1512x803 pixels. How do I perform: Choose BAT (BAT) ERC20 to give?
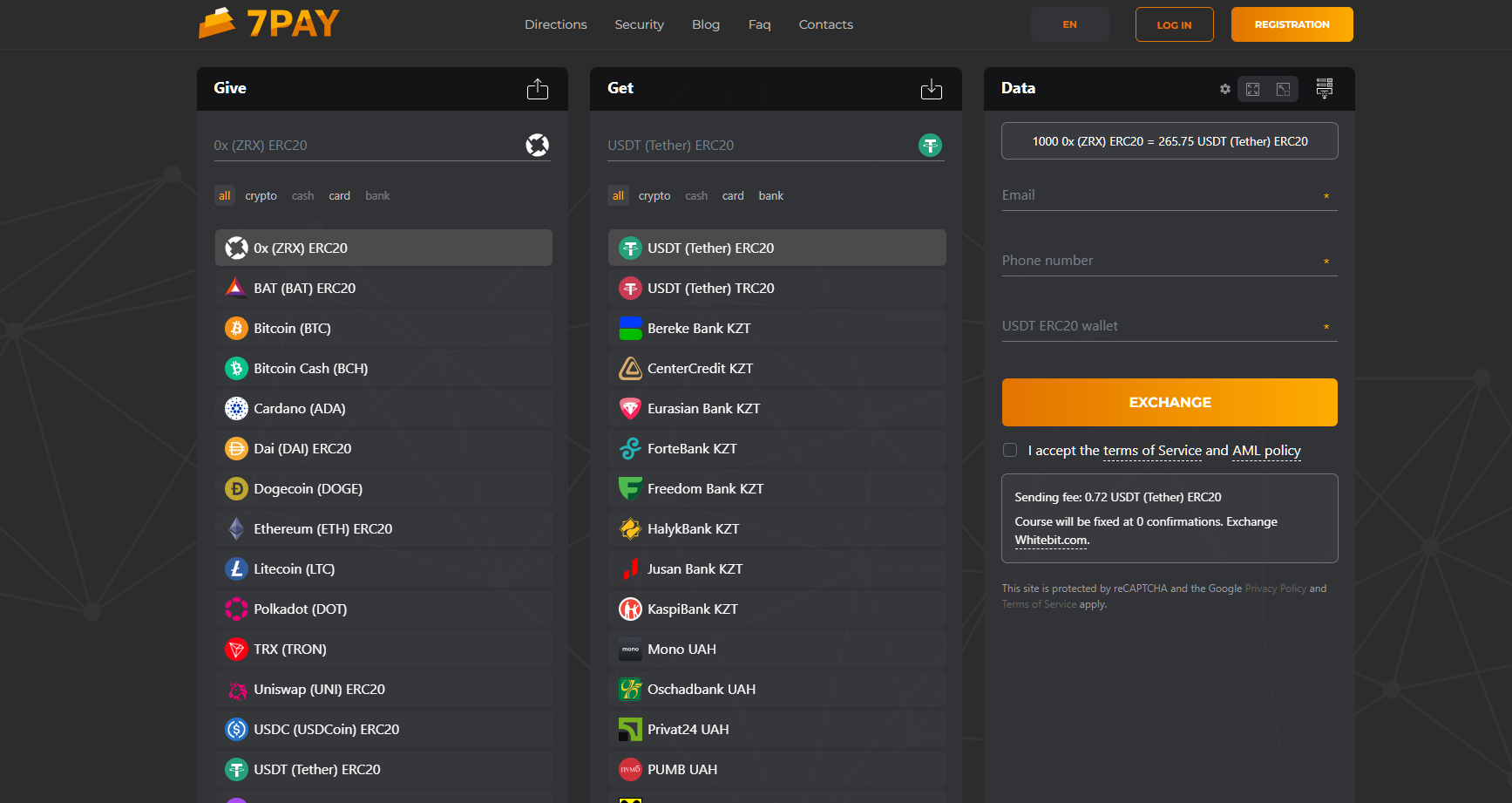[383, 288]
